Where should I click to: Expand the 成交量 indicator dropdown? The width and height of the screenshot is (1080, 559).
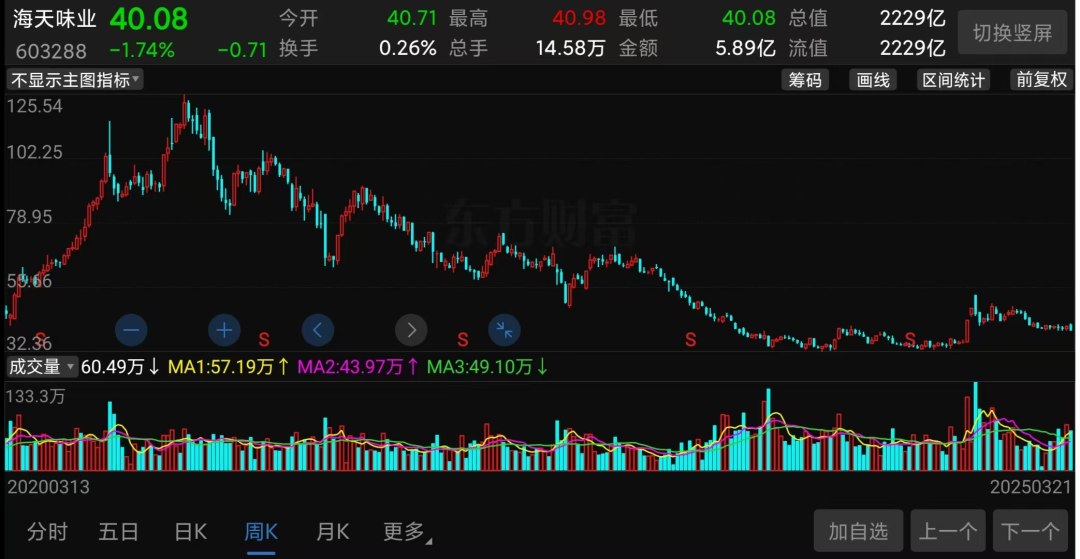(41, 367)
